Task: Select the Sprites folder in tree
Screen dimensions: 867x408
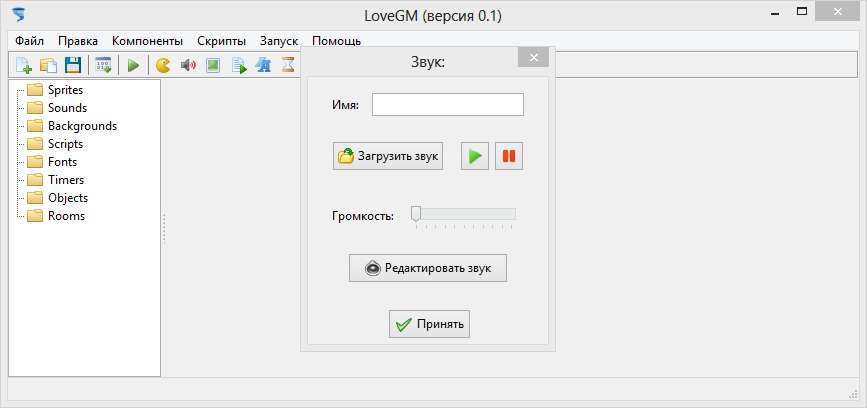Action: [55, 90]
